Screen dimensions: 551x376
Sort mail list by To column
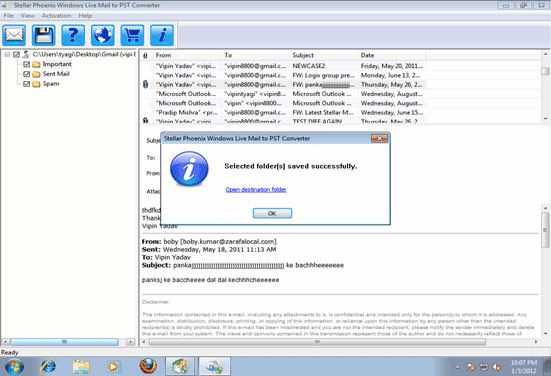pyautogui.click(x=255, y=56)
